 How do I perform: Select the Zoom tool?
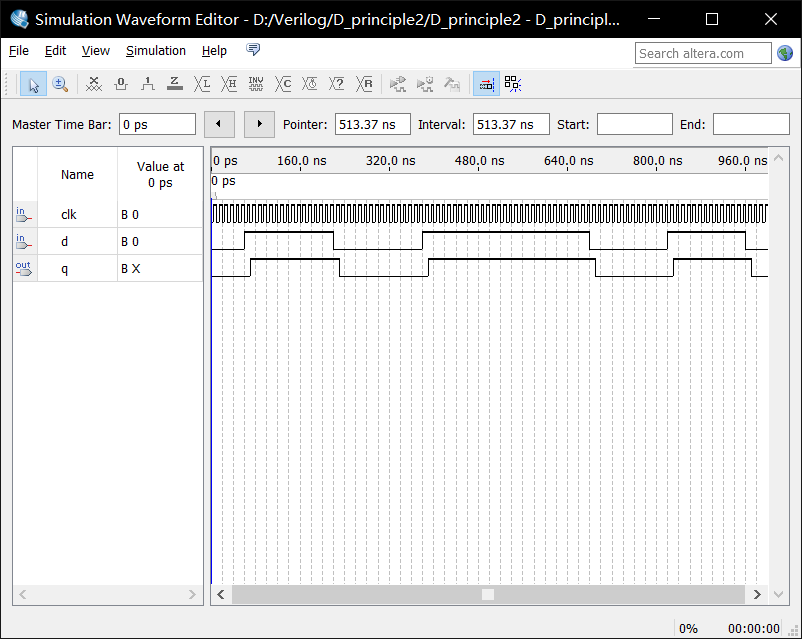tap(60, 84)
